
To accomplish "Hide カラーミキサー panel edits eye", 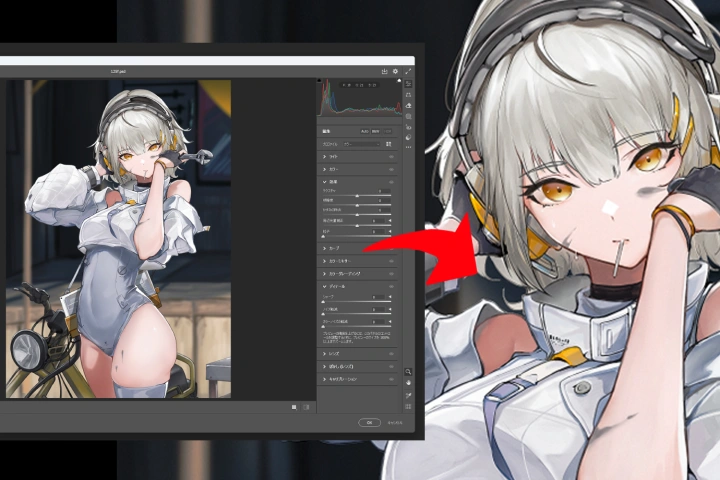I will click(391, 261).
